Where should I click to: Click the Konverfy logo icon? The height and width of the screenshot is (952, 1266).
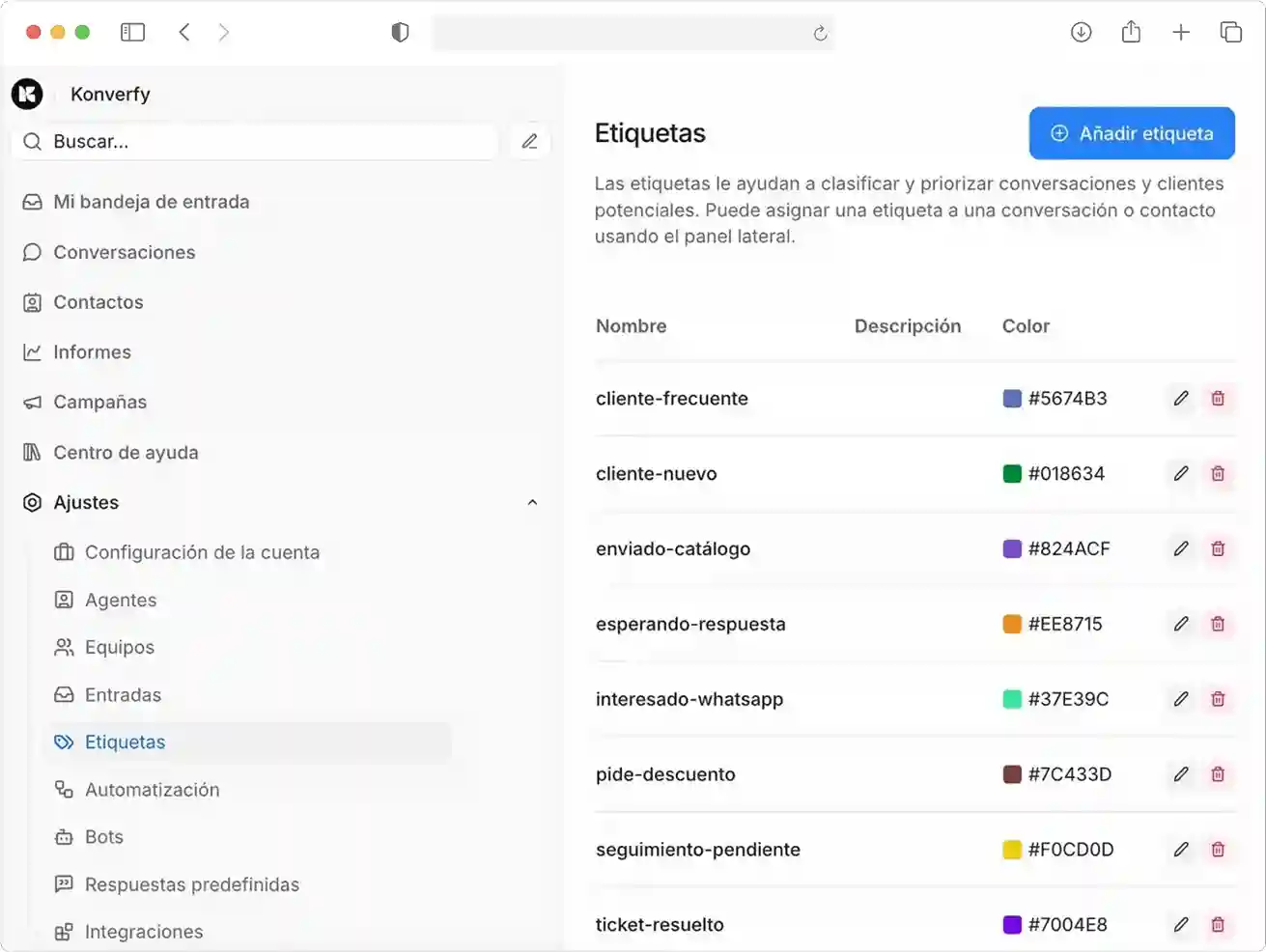pos(27,94)
